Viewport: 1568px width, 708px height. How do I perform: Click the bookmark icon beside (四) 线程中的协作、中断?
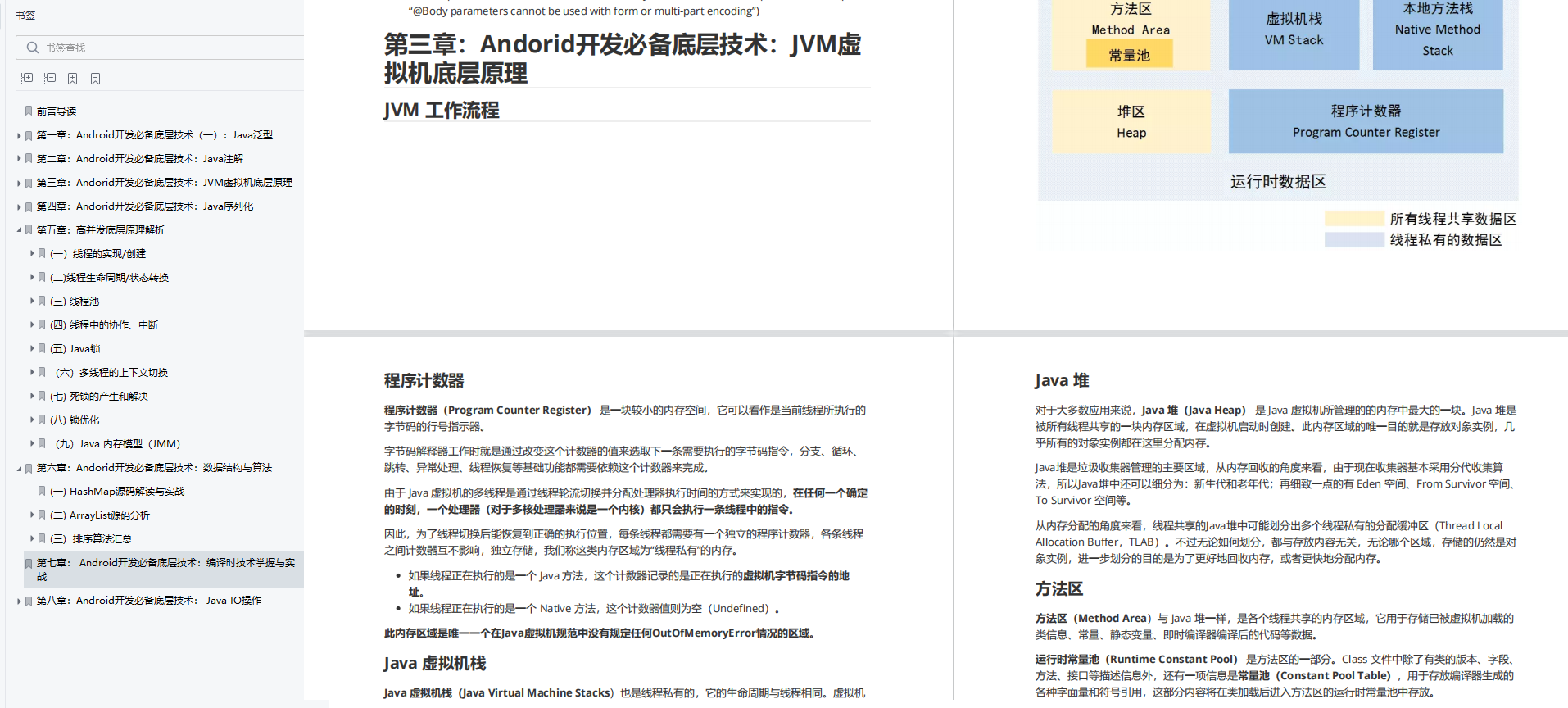coord(42,325)
